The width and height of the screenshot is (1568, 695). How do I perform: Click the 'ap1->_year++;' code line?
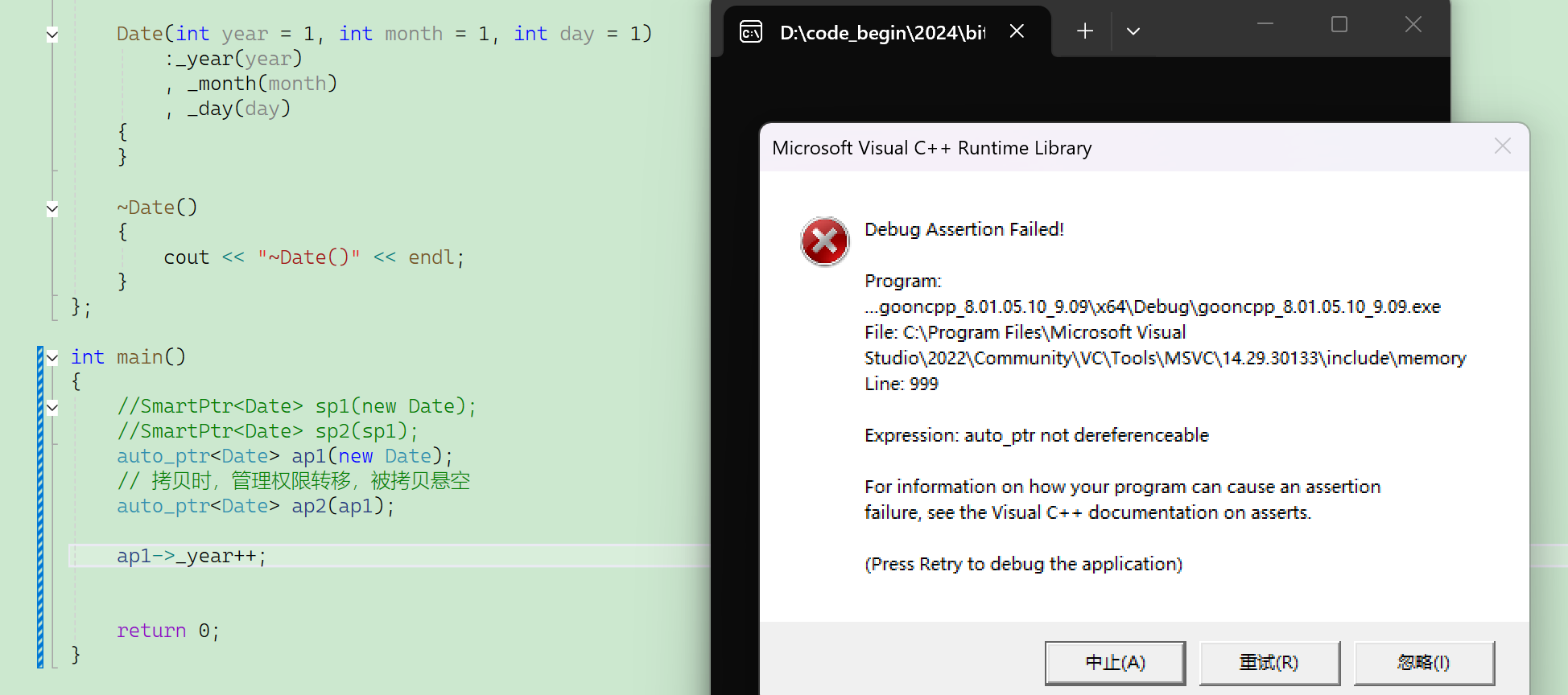tap(192, 556)
